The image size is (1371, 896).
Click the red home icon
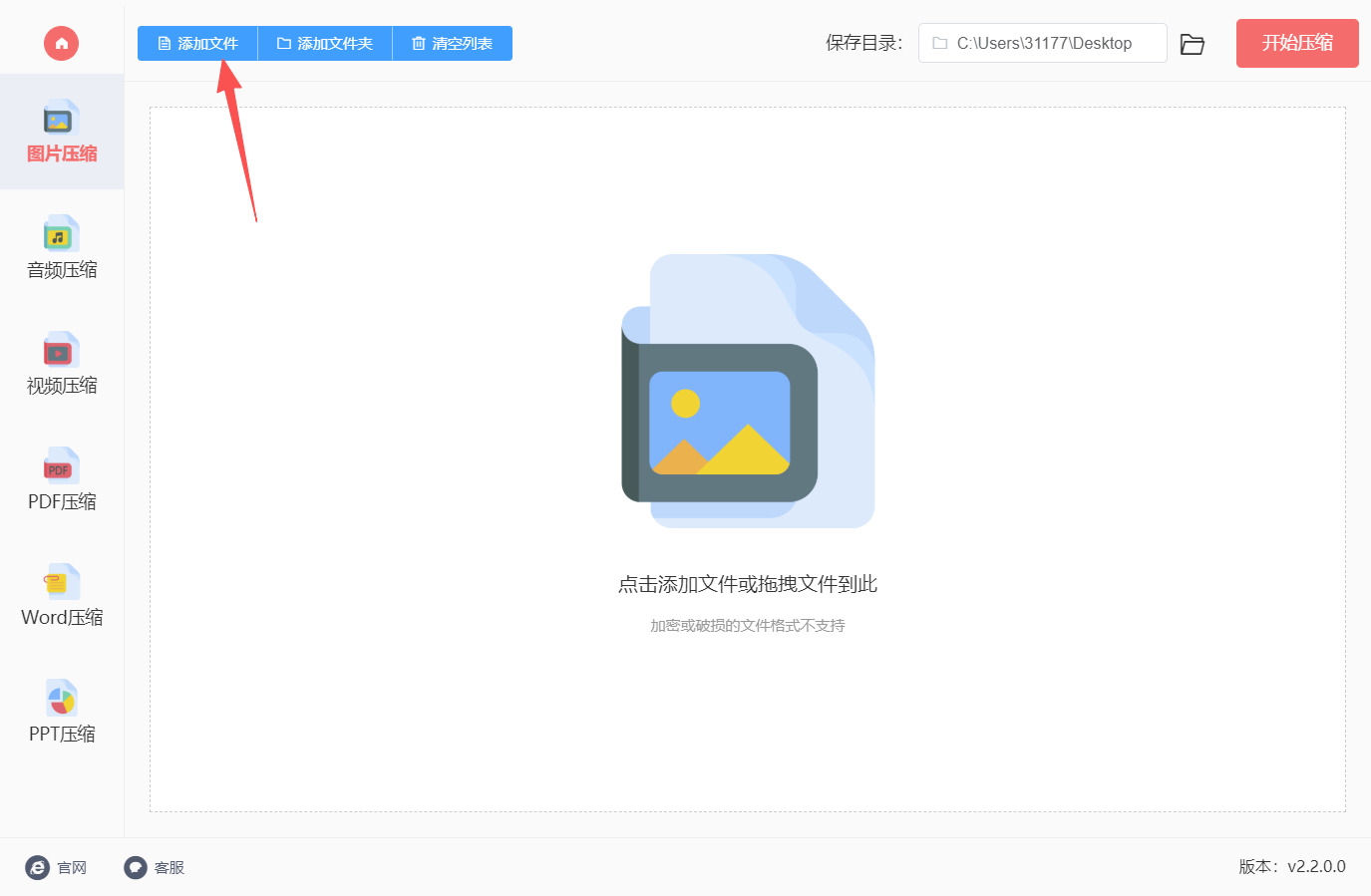61,43
